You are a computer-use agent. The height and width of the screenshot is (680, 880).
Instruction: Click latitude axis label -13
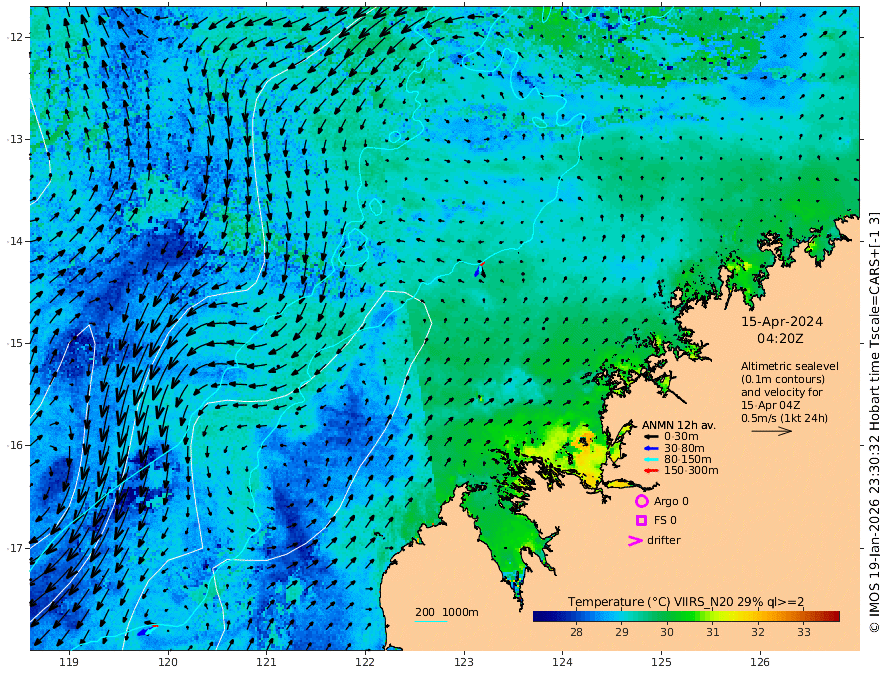15,139
